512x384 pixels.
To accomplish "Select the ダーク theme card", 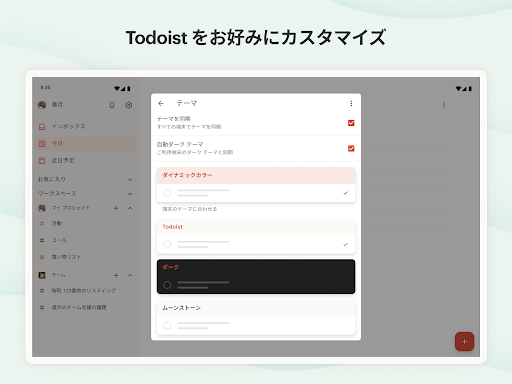I will tap(256, 277).
